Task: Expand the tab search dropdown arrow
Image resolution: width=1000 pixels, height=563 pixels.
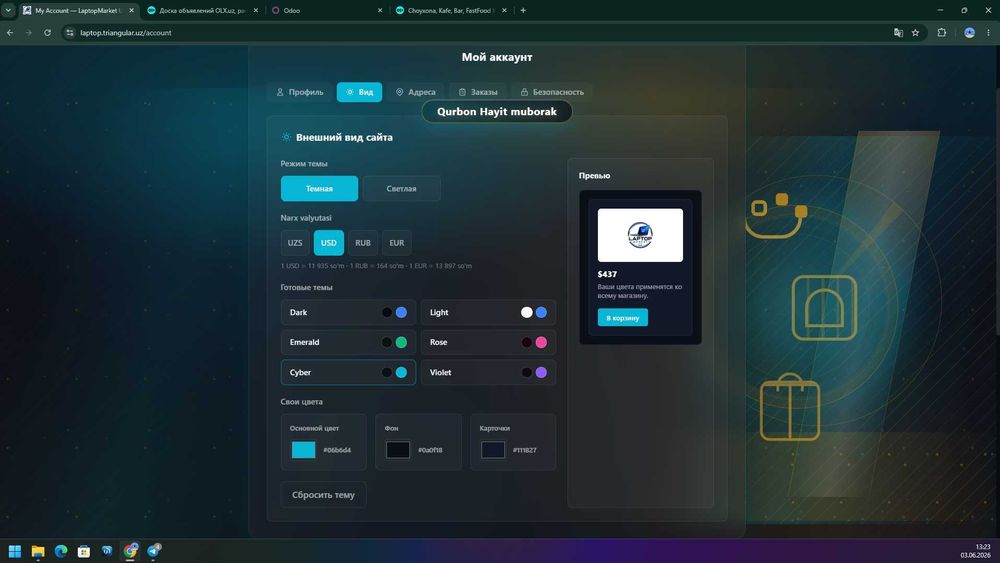Action: point(8,10)
